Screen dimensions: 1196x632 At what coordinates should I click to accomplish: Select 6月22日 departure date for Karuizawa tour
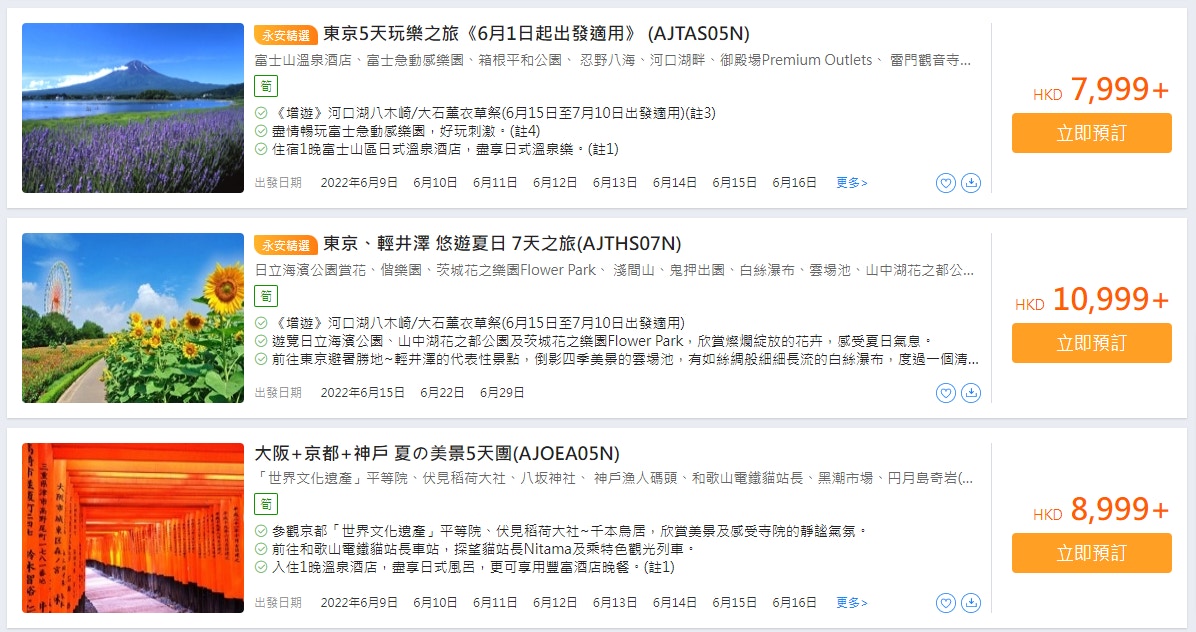tap(442, 393)
